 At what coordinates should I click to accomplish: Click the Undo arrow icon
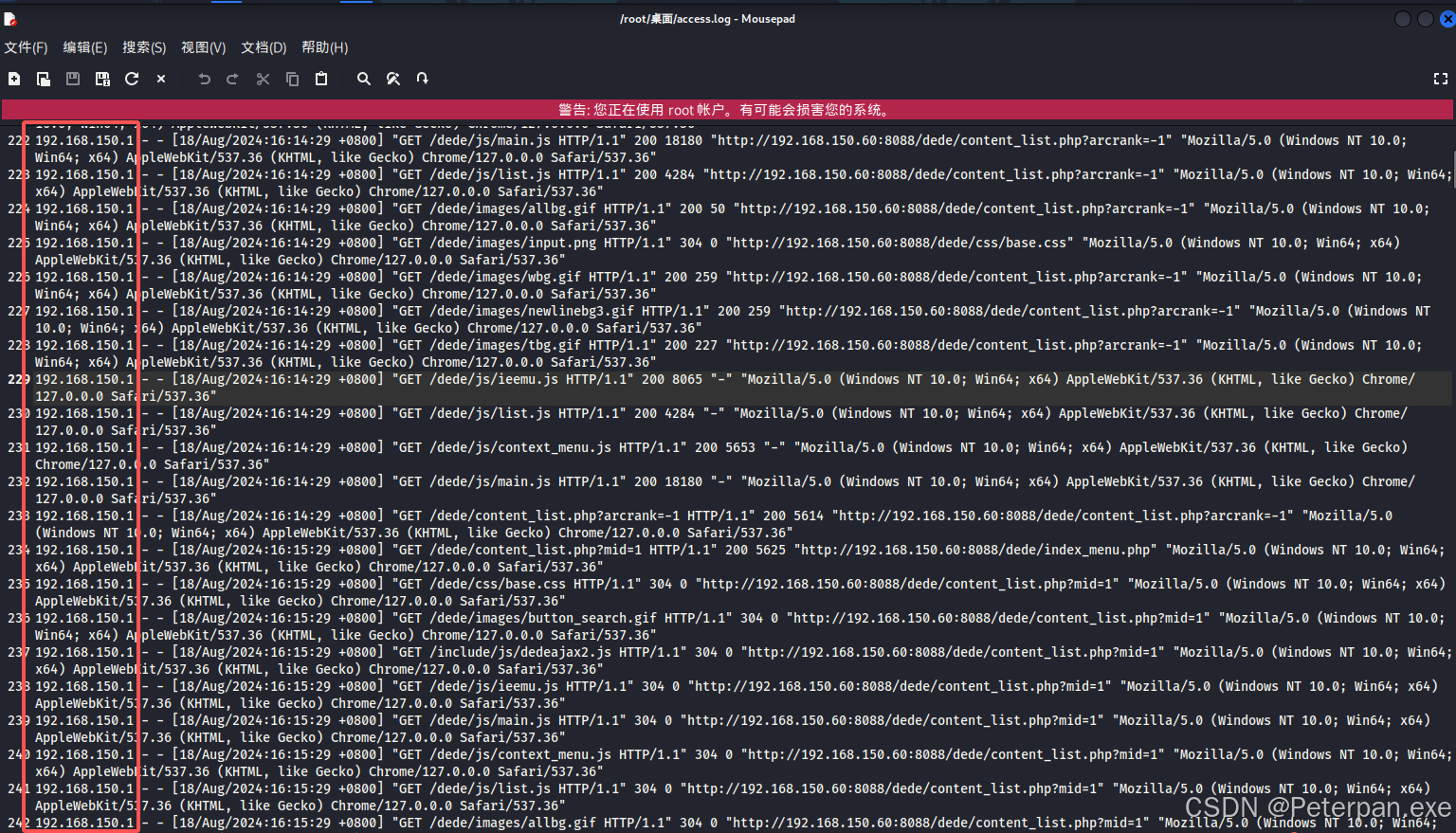(204, 80)
